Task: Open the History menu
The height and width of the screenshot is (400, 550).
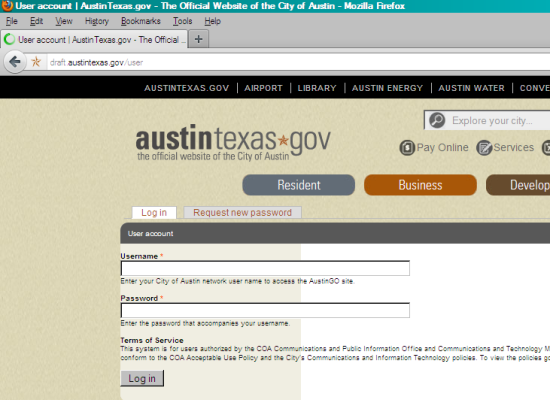Action: 96,21
